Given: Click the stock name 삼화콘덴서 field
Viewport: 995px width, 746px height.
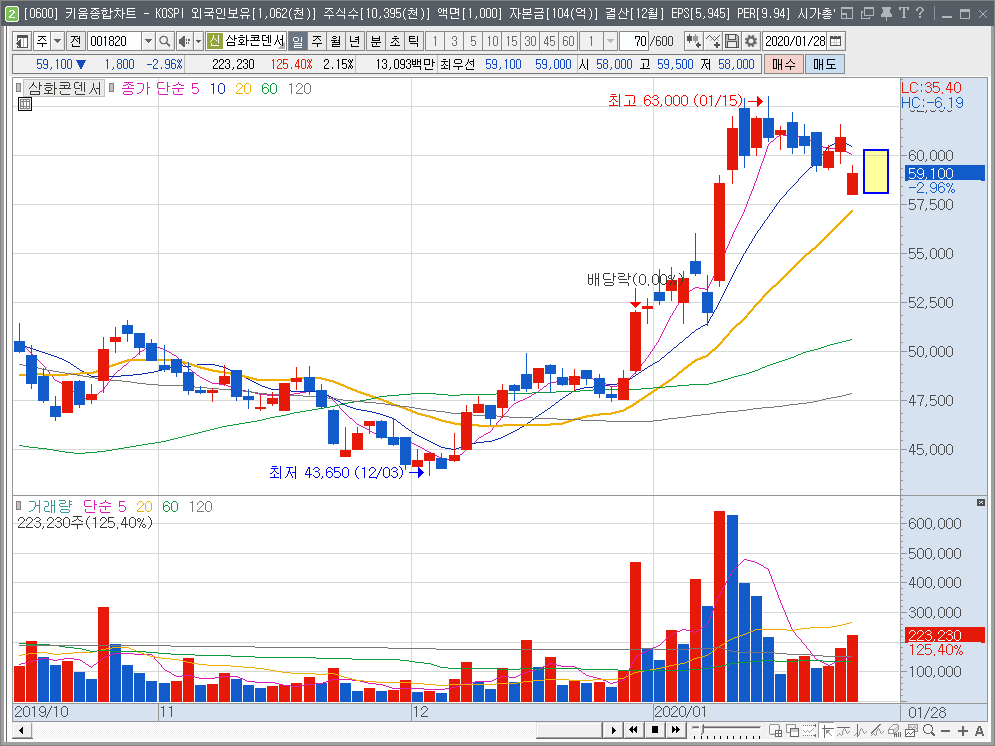Looking at the screenshot, I should 254,41.
